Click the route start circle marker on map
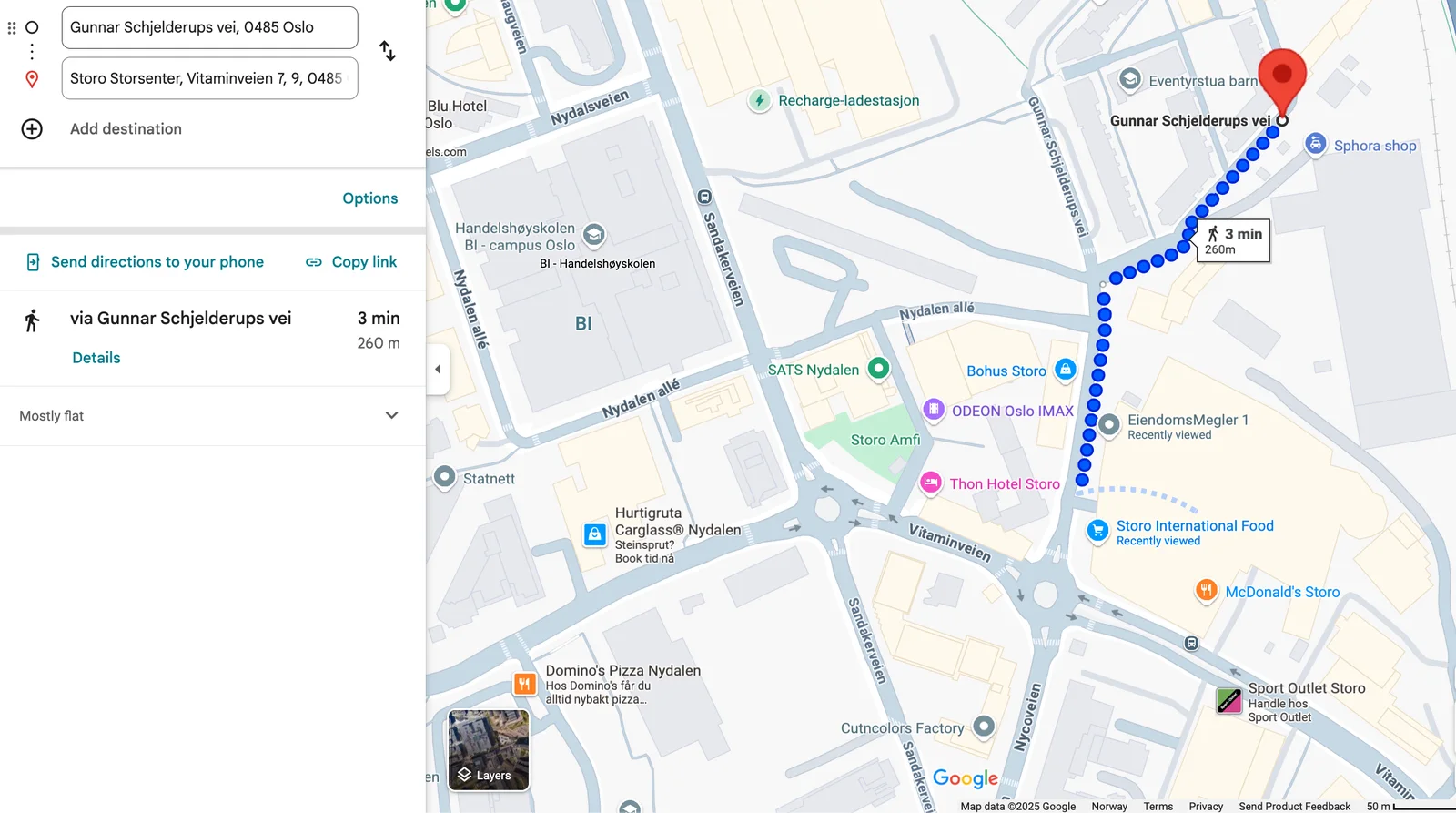Viewport: 1456px width, 813px height. click(x=1282, y=120)
